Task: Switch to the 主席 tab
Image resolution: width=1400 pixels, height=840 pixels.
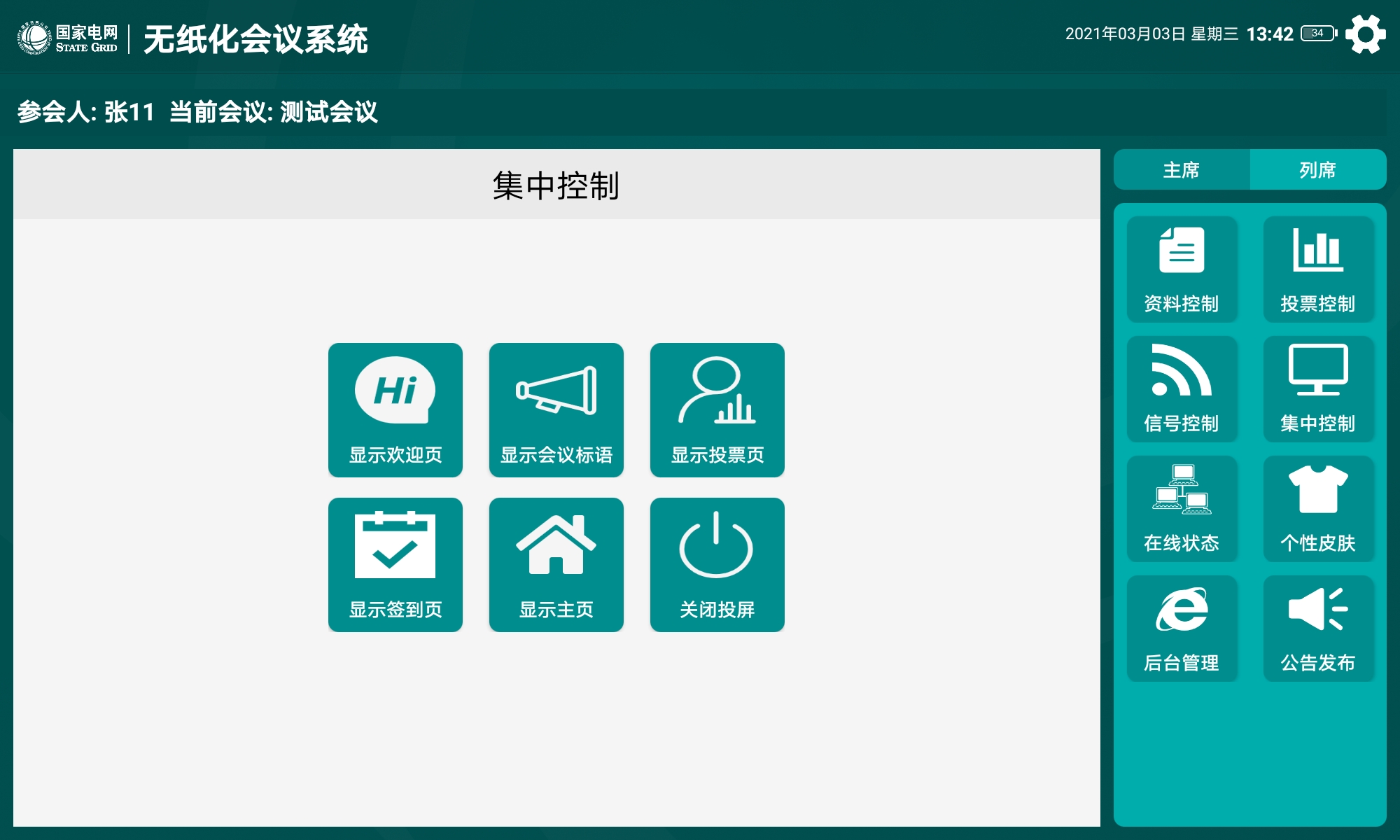Action: pyautogui.click(x=1182, y=169)
